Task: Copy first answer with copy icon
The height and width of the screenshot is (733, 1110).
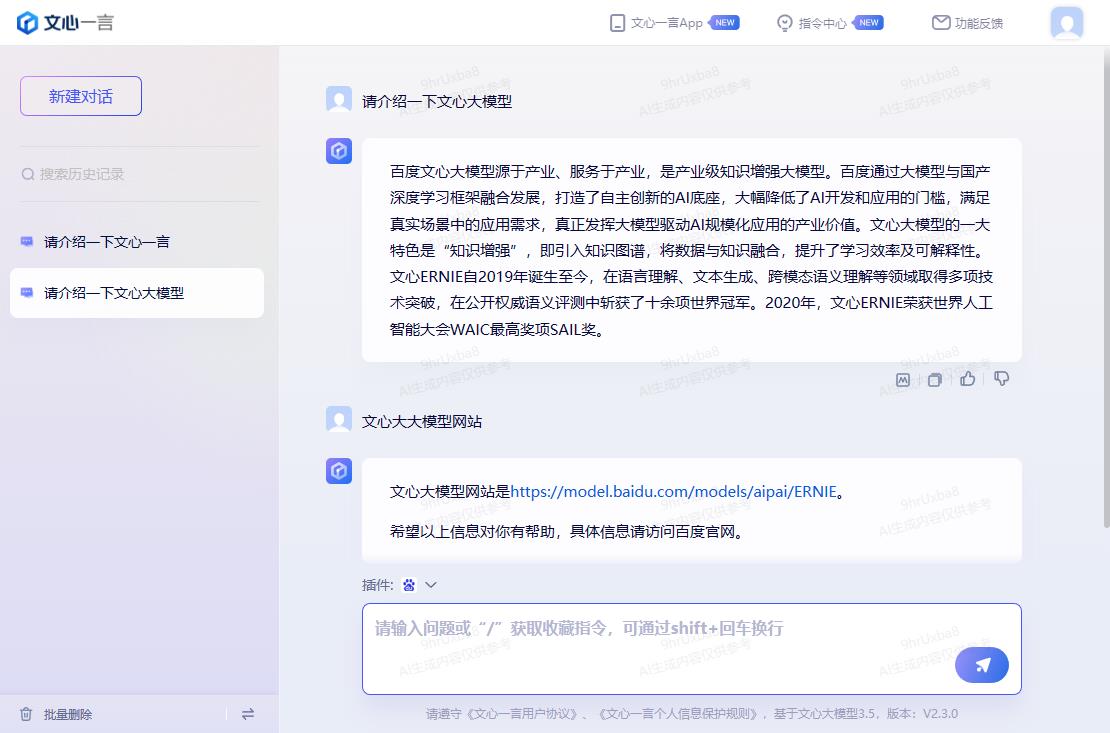Action: [x=934, y=380]
